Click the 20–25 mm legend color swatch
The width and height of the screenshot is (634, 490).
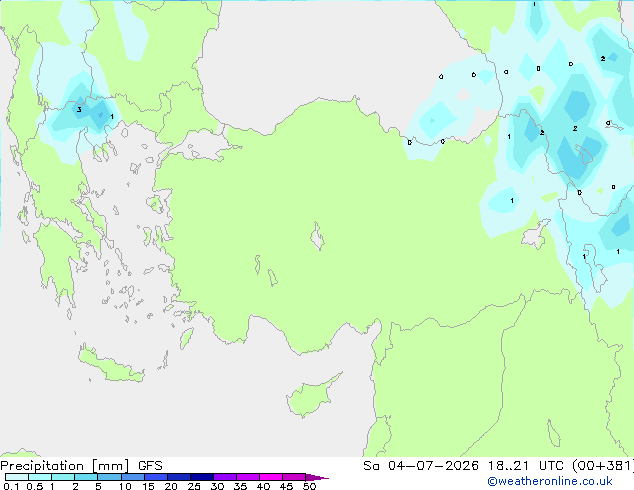point(179,477)
